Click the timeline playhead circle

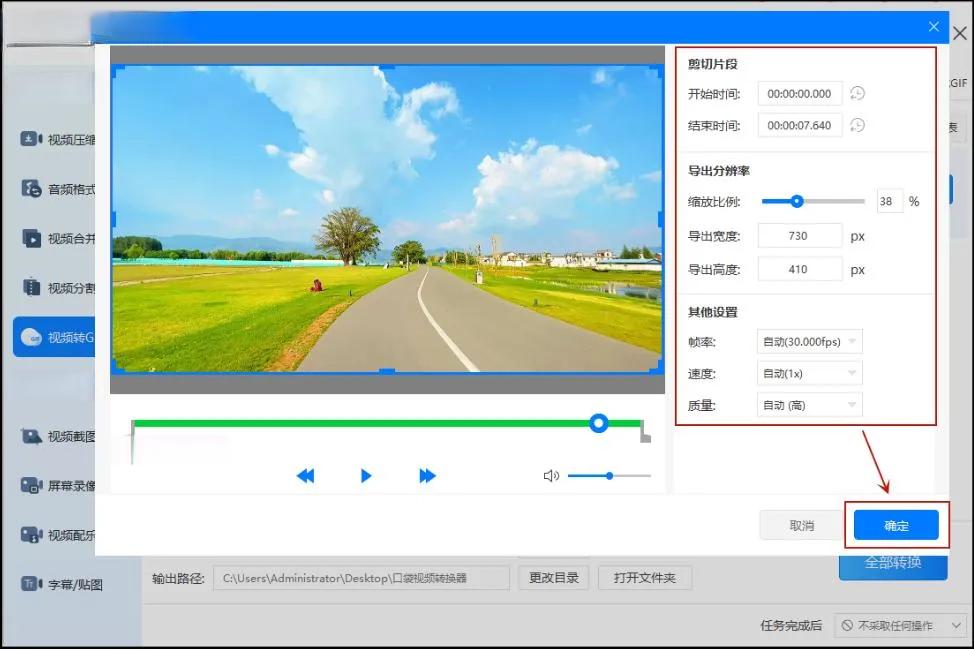point(599,424)
